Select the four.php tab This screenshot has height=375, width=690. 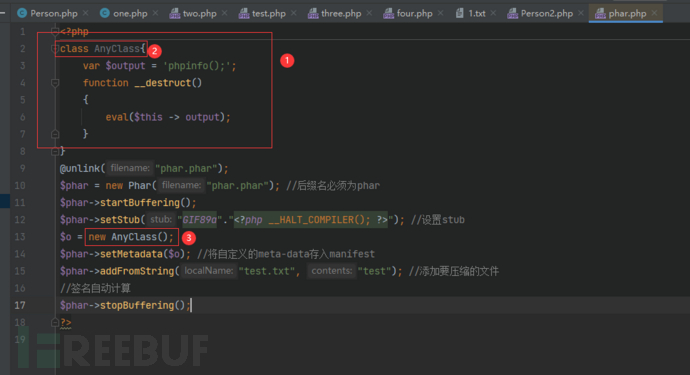[x=413, y=13]
